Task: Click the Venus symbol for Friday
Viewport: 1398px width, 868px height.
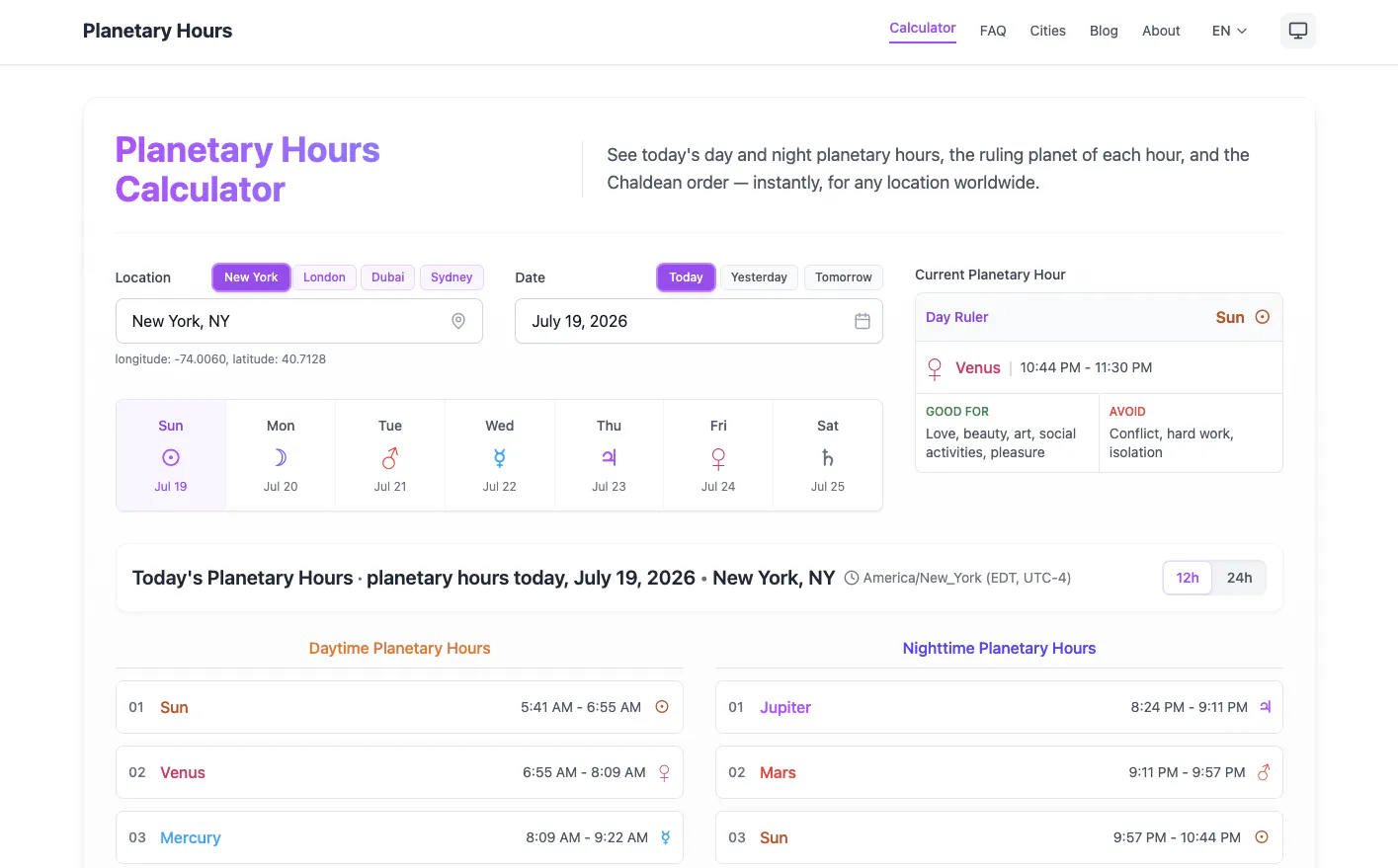Action: point(718,458)
